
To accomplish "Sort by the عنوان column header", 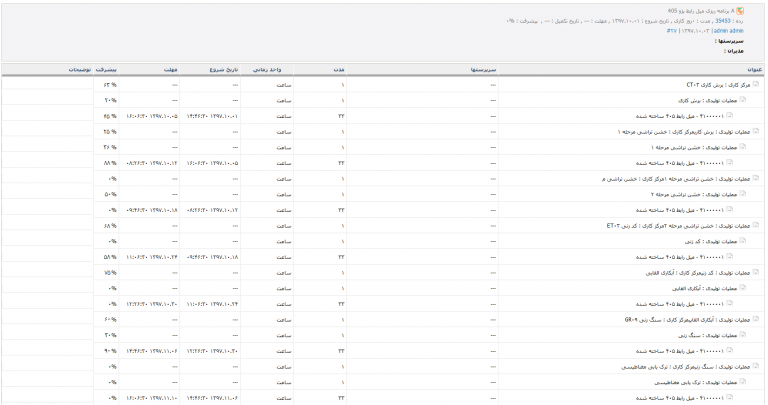I will click(x=754, y=70).
